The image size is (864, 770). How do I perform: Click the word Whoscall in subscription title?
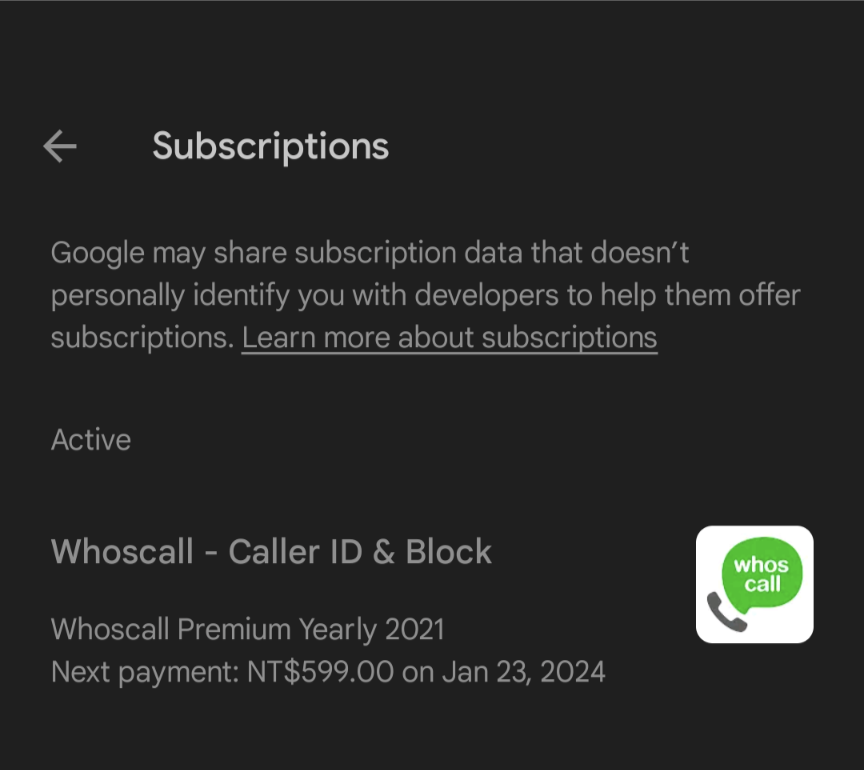(x=122, y=551)
